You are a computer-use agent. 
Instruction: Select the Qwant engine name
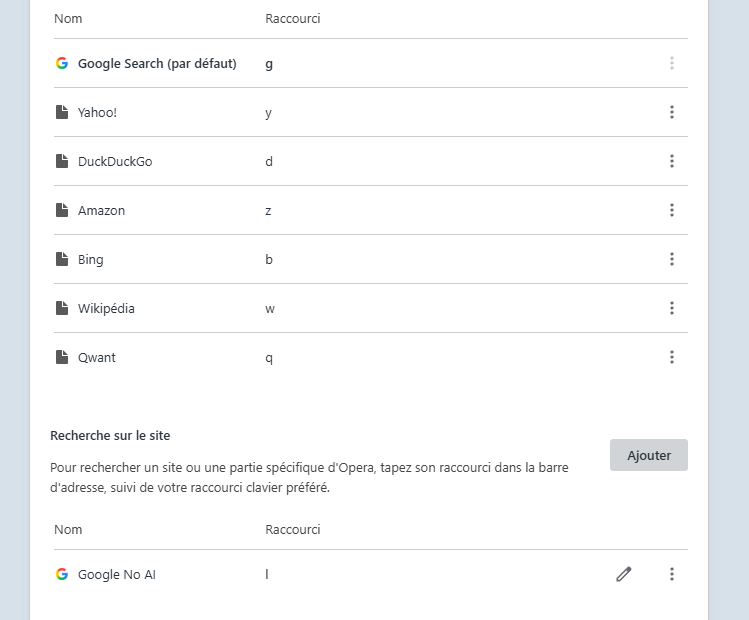tap(96, 358)
